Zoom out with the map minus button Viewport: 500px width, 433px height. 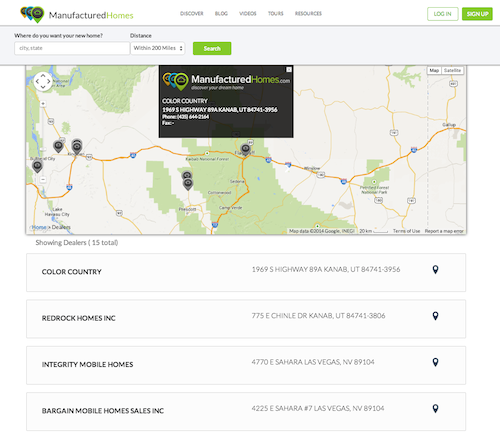click(x=43, y=179)
